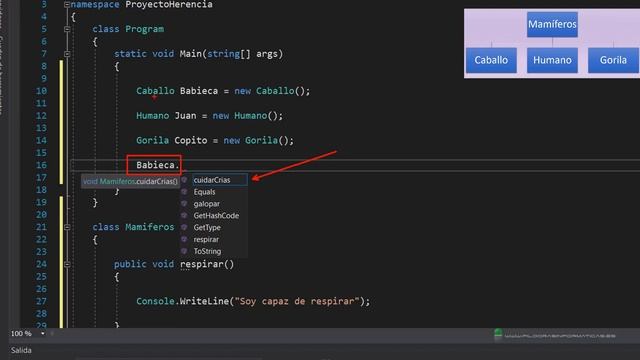Click the Babieca variable name on line 10

pos(199,91)
